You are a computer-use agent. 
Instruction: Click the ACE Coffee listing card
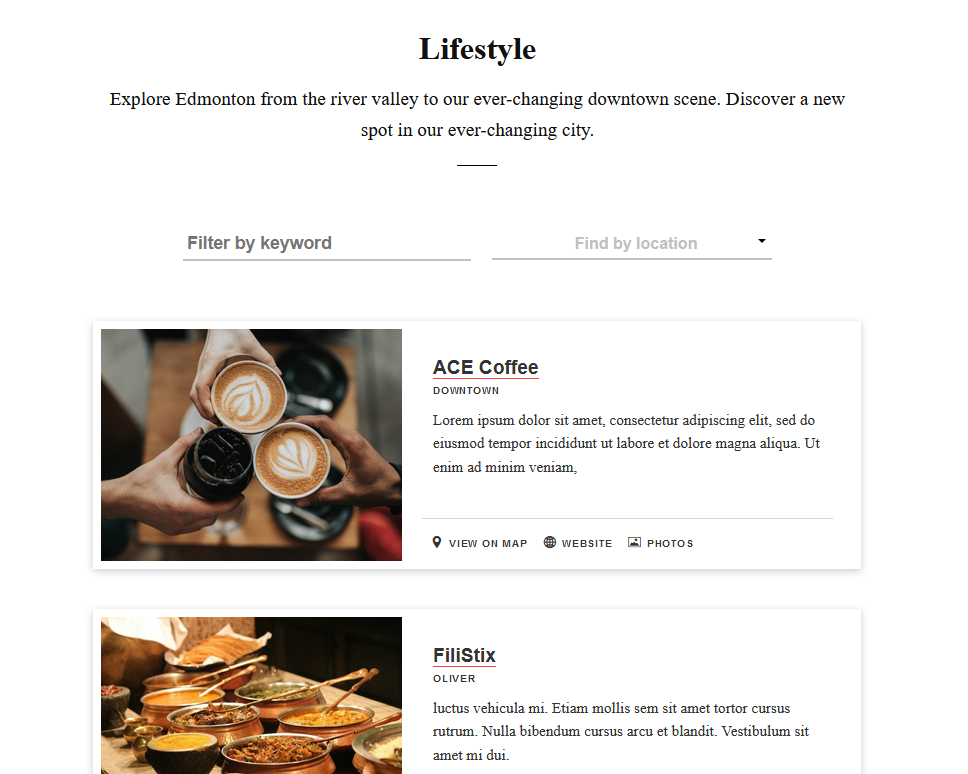pos(477,445)
